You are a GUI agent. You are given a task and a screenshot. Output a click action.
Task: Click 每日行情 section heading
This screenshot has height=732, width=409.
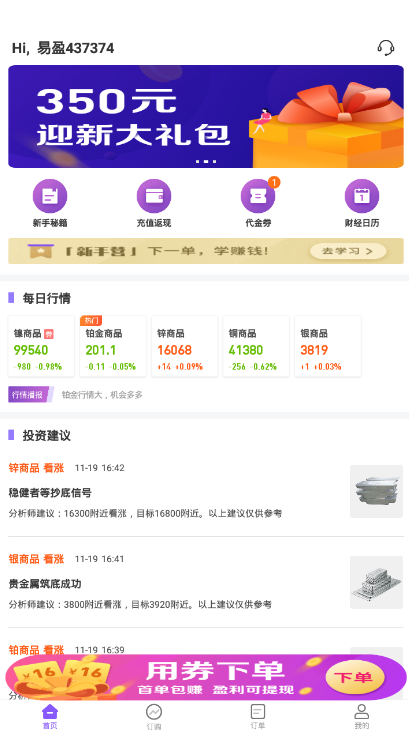tap(47, 298)
